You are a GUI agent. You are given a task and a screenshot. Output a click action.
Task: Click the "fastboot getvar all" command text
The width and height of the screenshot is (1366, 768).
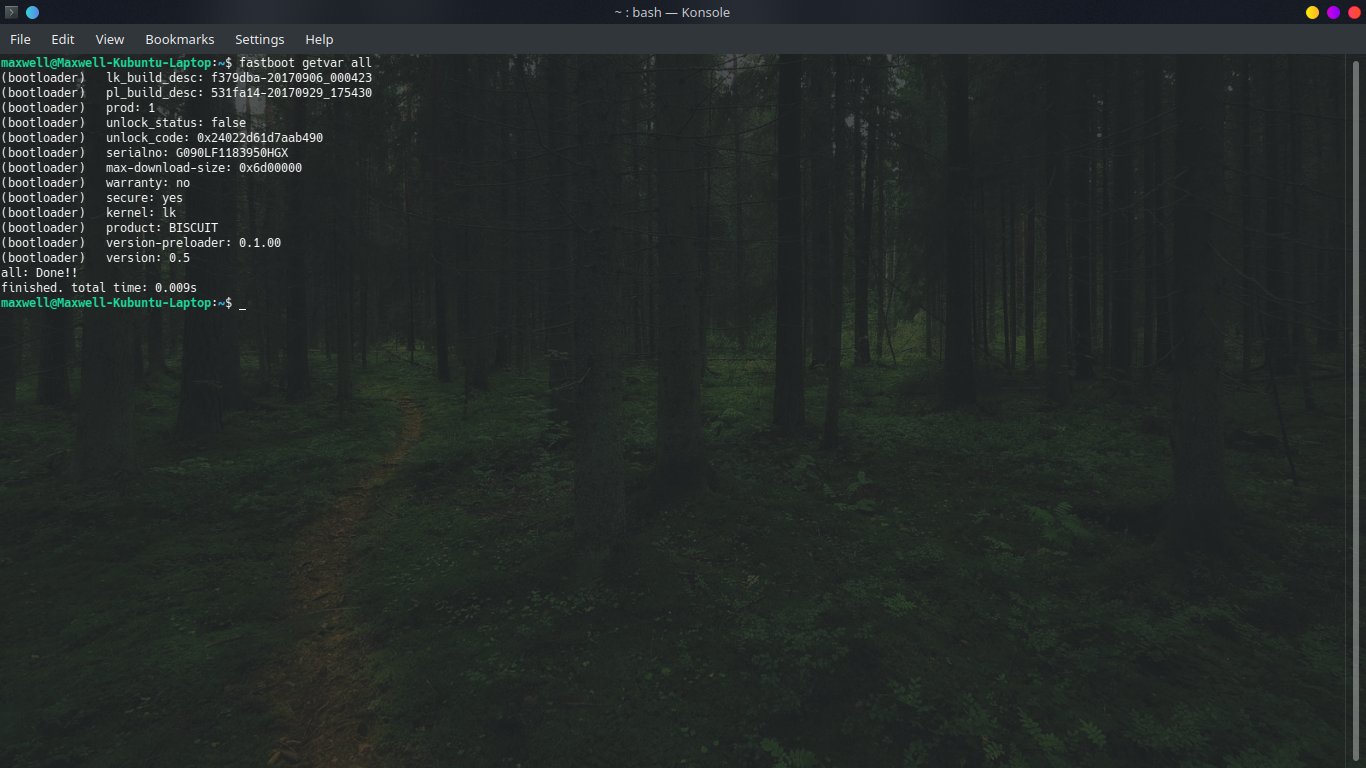point(305,63)
